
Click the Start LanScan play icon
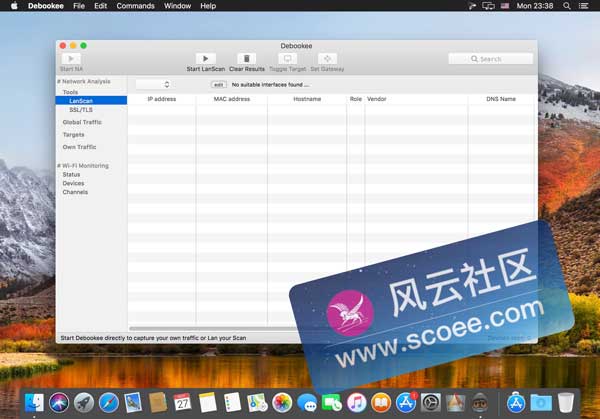205,59
